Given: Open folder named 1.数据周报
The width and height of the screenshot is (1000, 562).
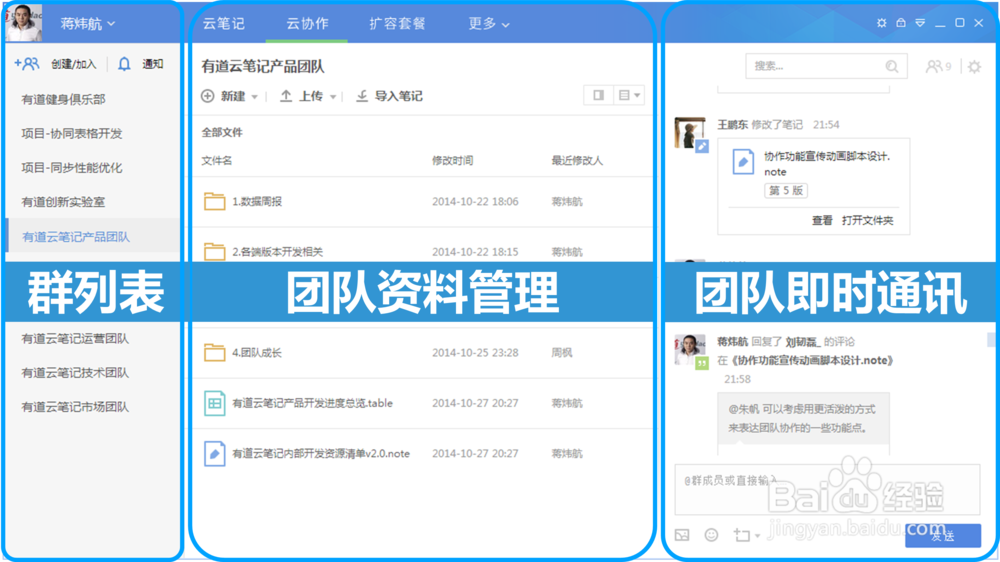Looking at the screenshot, I should (257, 202).
